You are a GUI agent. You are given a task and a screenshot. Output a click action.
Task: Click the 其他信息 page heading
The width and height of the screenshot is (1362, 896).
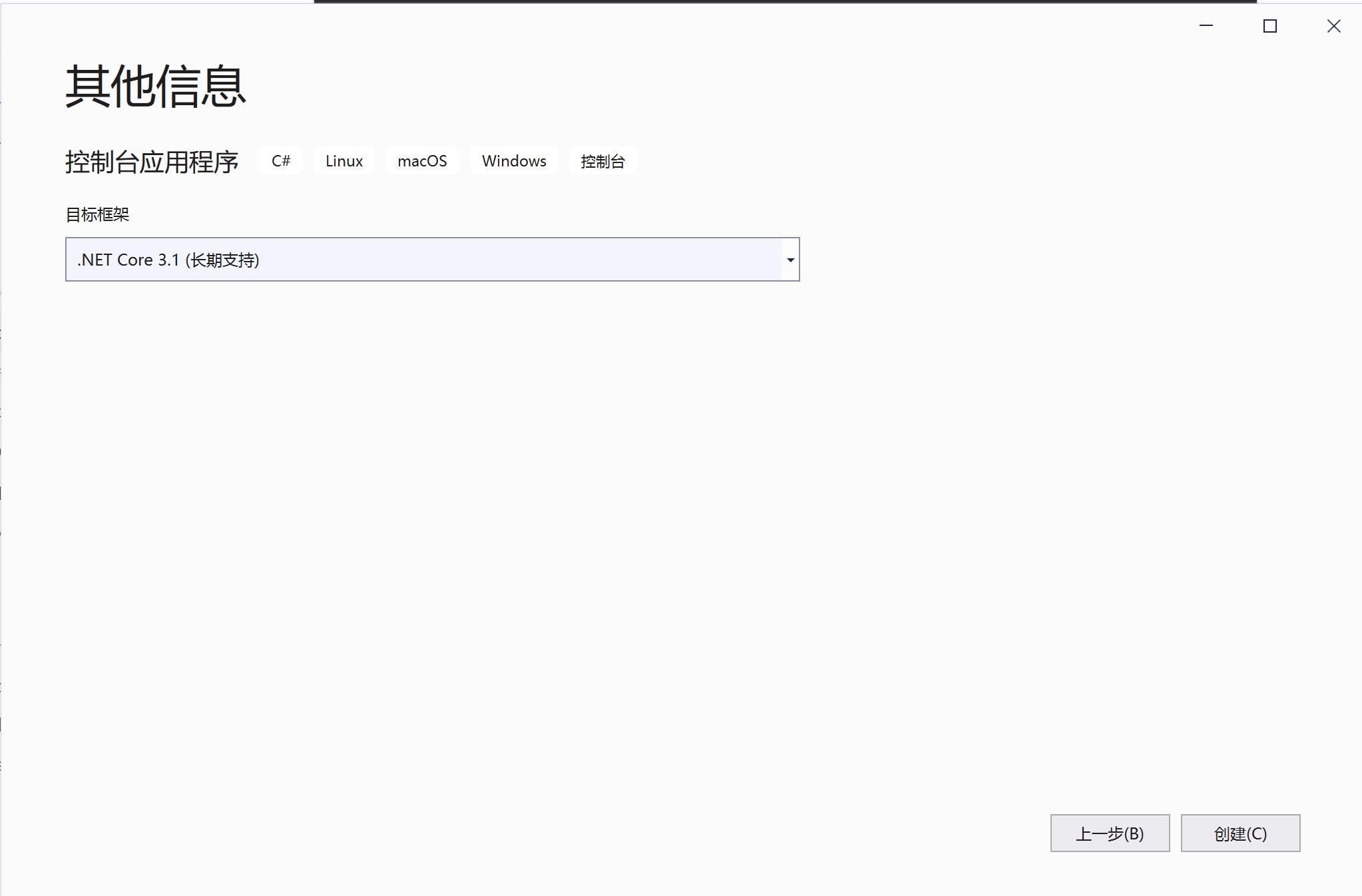click(156, 87)
